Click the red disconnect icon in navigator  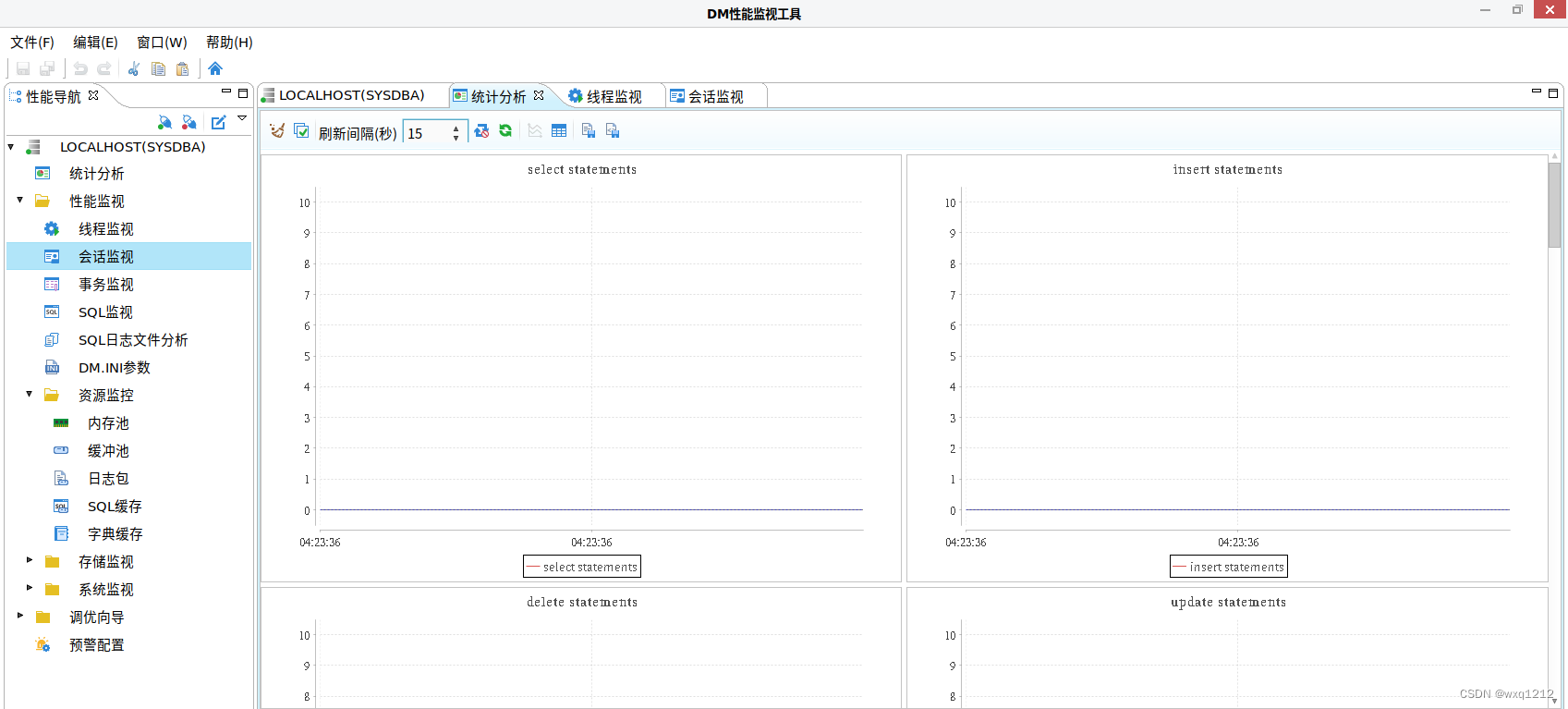(x=189, y=122)
